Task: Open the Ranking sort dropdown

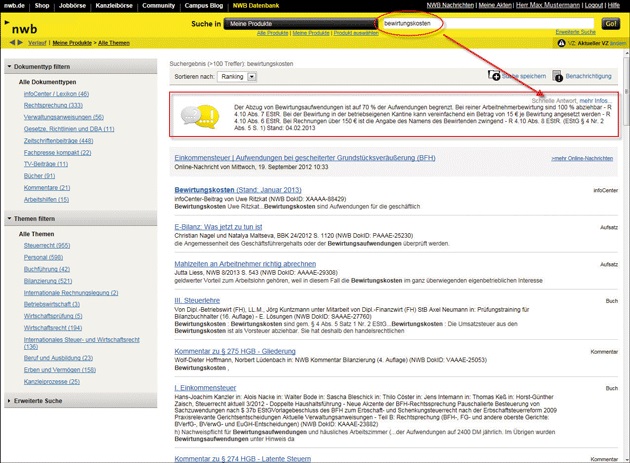Action: tap(248, 75)
